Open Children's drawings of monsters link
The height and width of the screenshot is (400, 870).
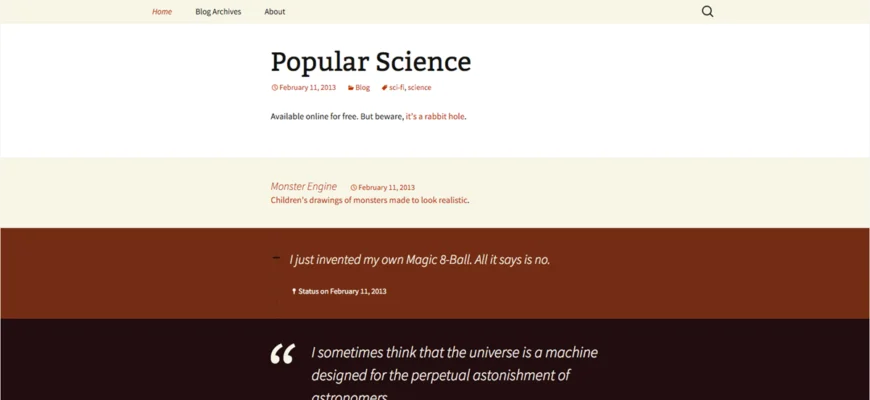coord(369,200)
